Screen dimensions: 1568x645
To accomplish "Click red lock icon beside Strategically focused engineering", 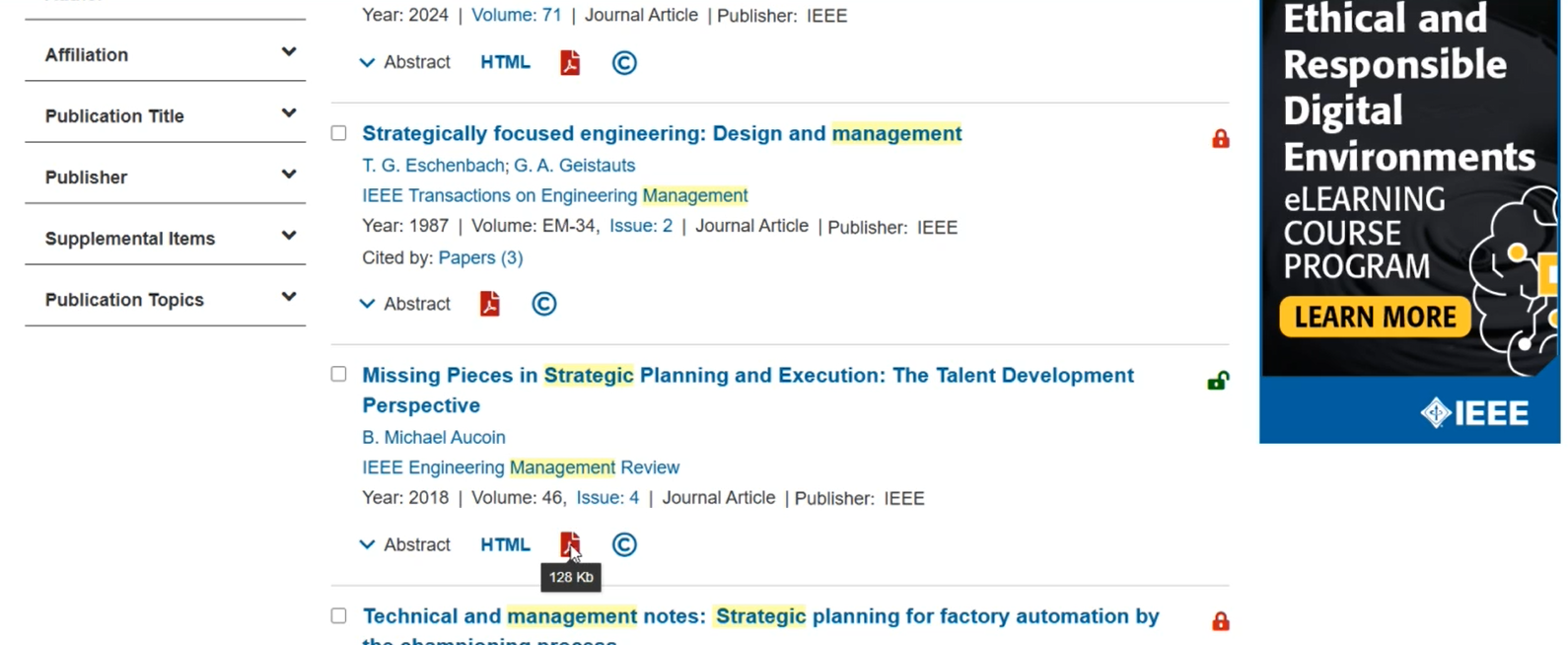I will point(1220,139).
